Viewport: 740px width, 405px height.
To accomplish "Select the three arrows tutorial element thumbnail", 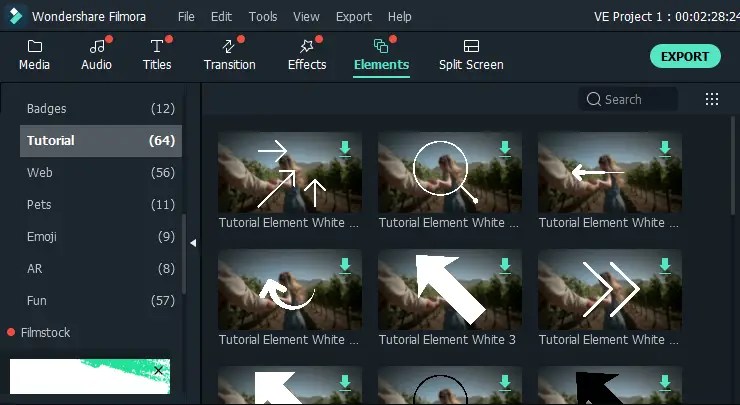I will (290, 172).
